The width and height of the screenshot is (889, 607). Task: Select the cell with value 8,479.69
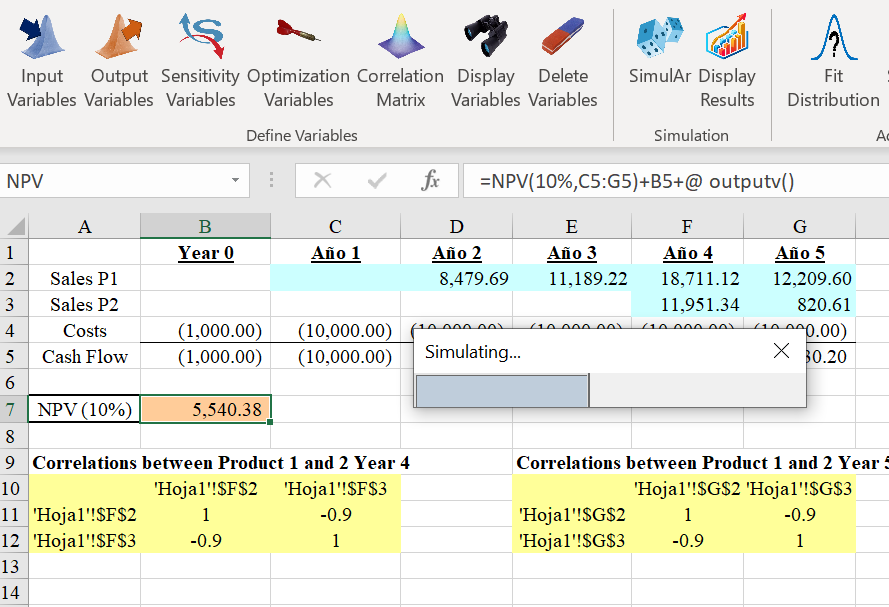(x=456, y=278)
